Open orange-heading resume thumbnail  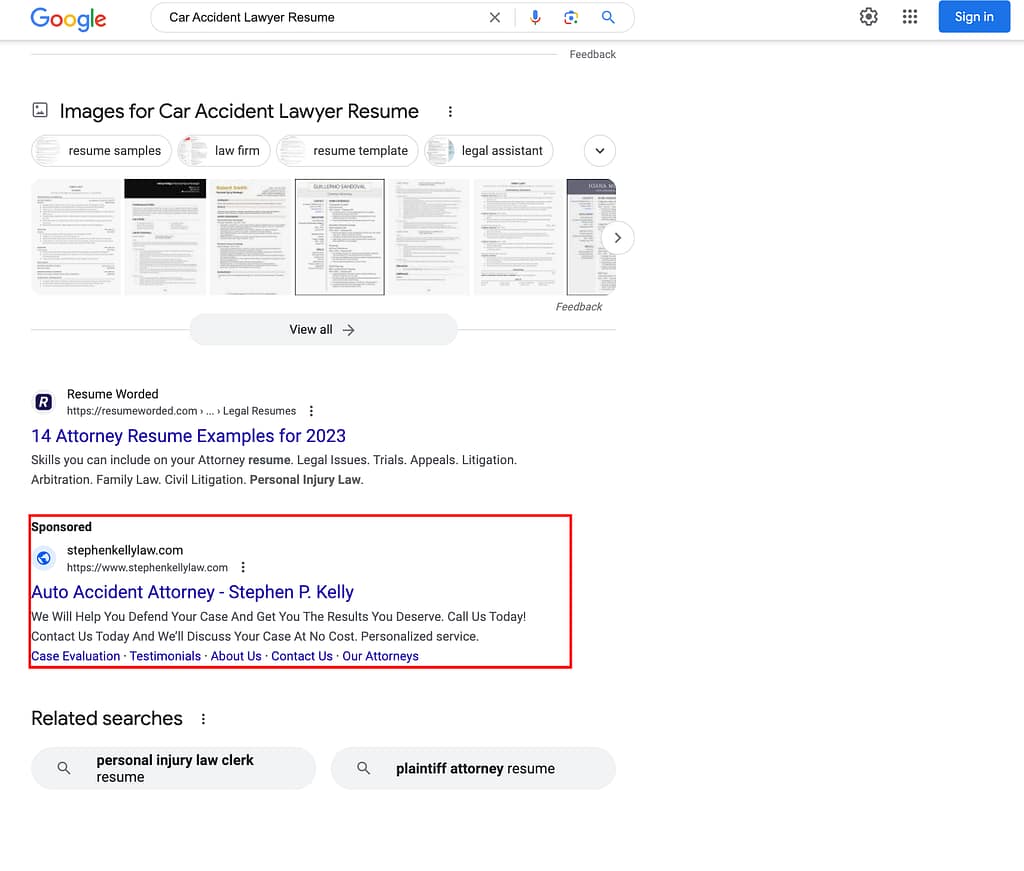pos(251,237)
